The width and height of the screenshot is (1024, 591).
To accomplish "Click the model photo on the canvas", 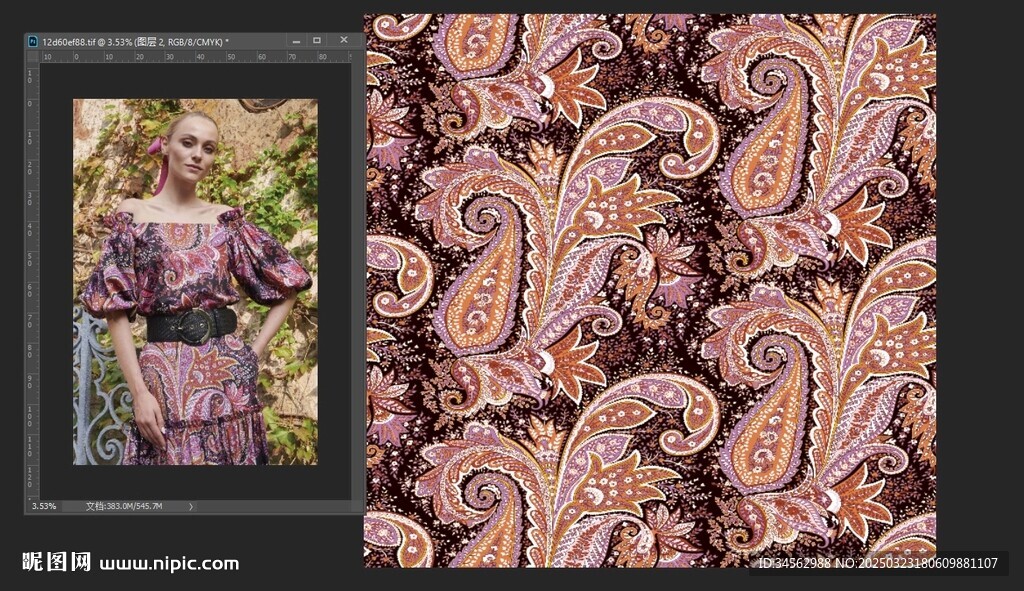I will 195,281.
